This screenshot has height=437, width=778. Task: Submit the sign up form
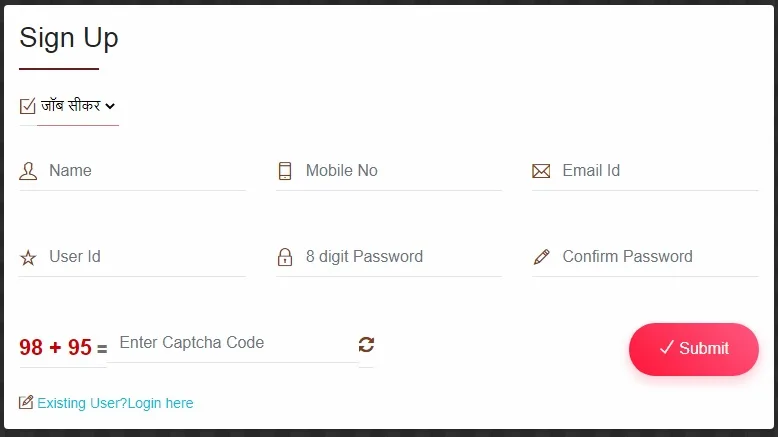click(694, 349)
